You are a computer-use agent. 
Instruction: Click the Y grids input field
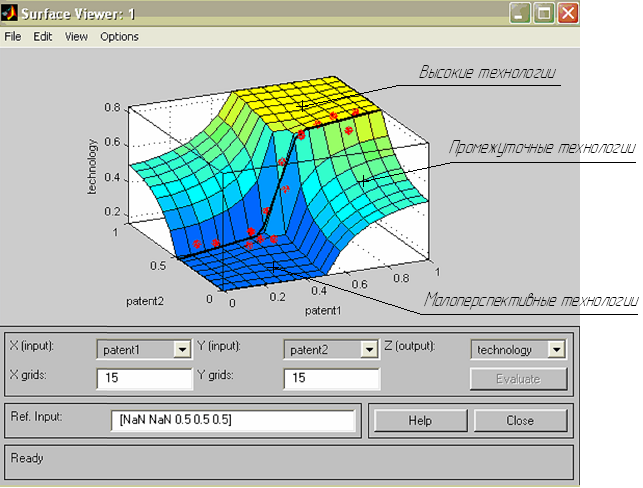(x=332, y=378)
